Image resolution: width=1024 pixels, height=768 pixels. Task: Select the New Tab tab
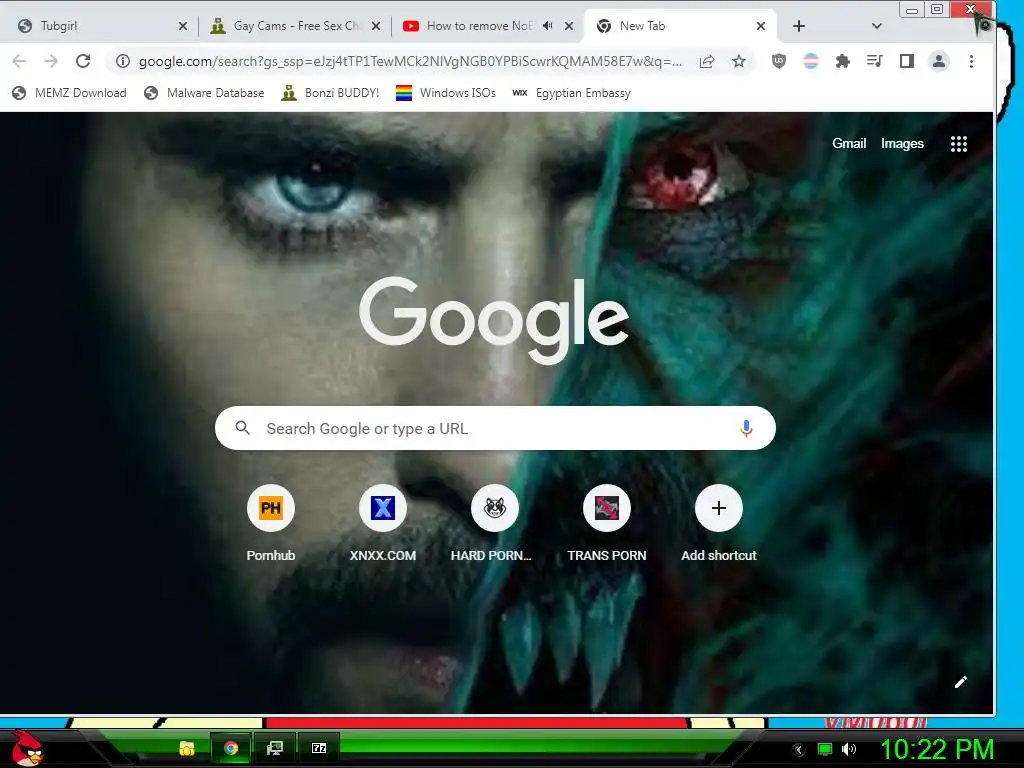679,26
